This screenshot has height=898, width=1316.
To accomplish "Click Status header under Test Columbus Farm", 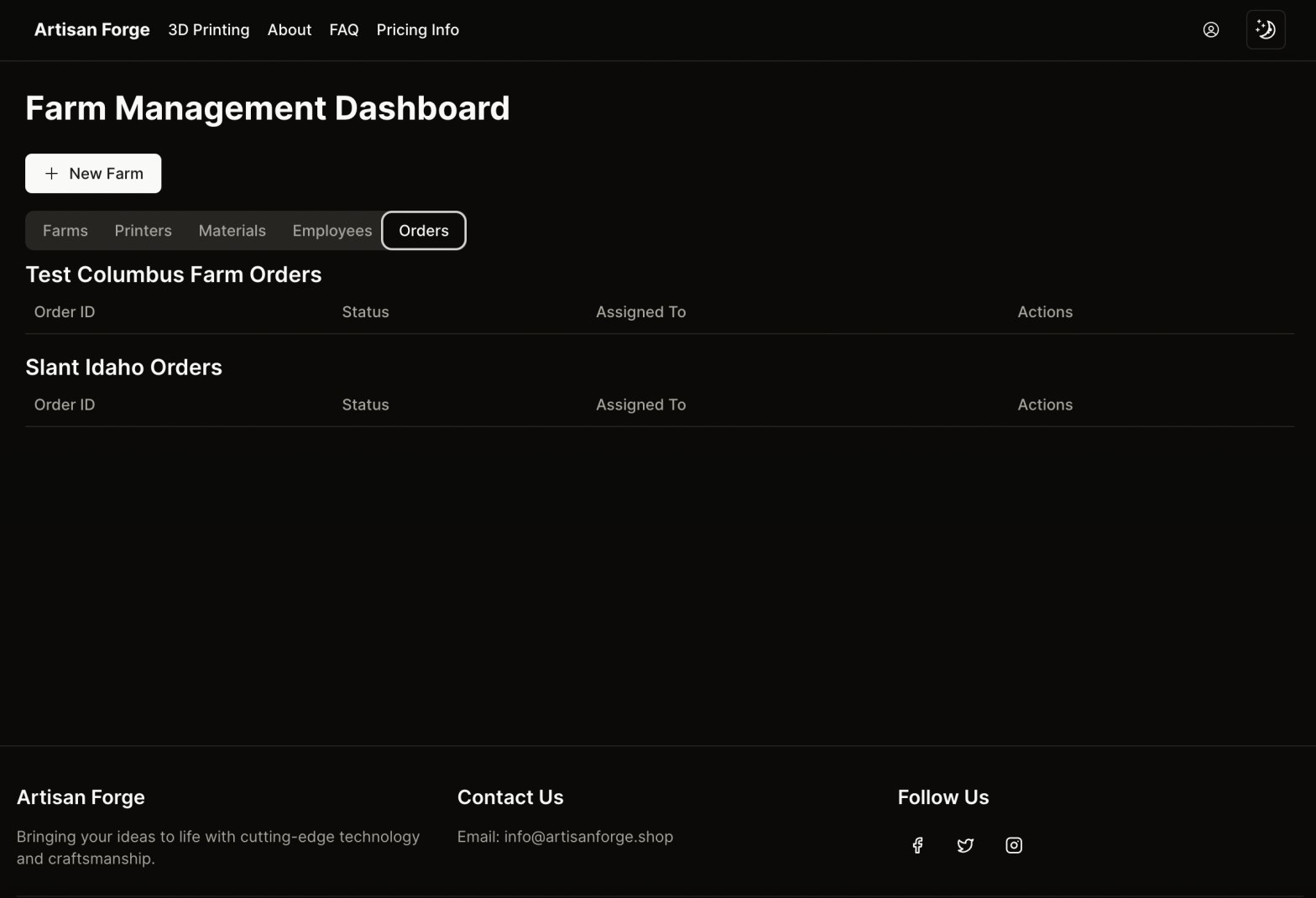I will pos(366,312).
